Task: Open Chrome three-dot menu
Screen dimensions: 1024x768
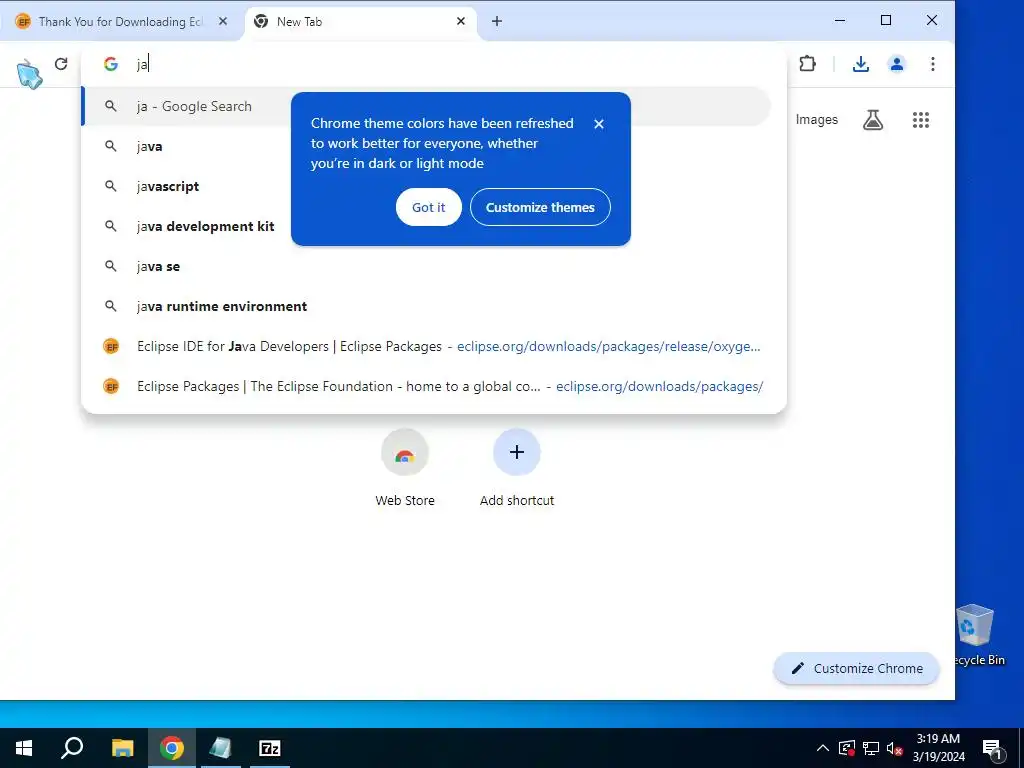Action: pyautogui.click(x=933, y=63)
